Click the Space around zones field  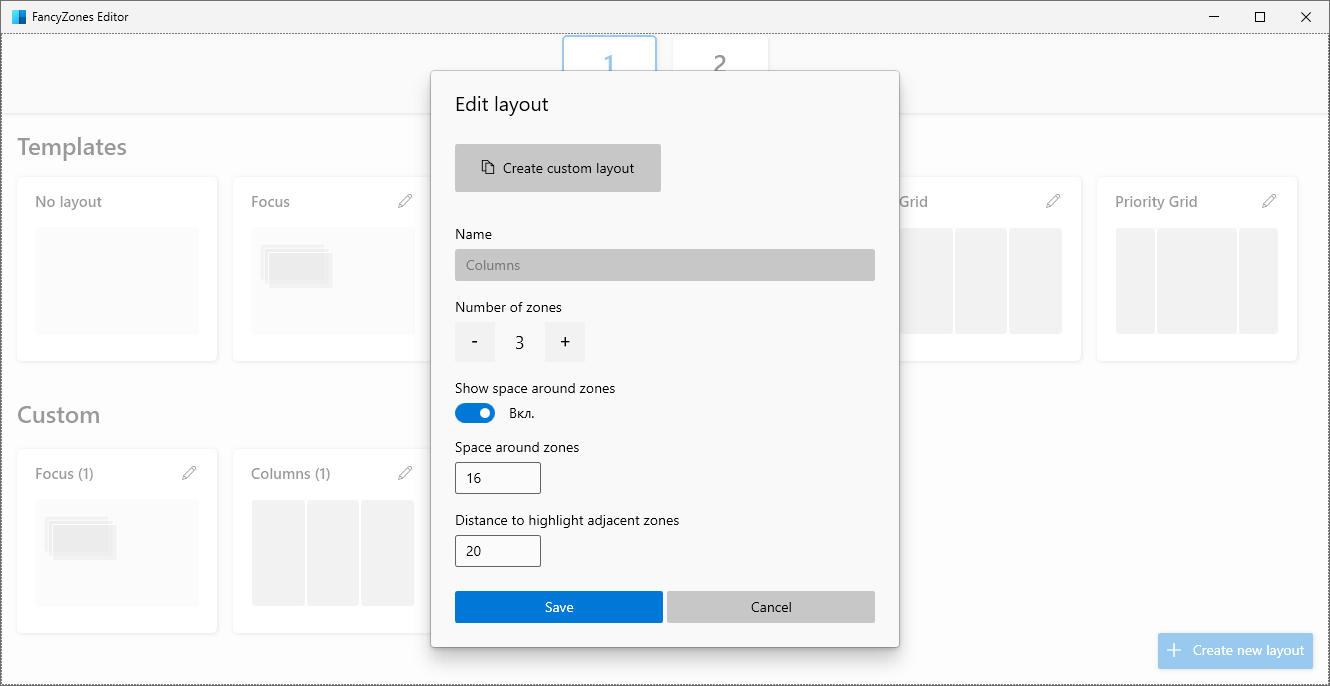(498, 478)
